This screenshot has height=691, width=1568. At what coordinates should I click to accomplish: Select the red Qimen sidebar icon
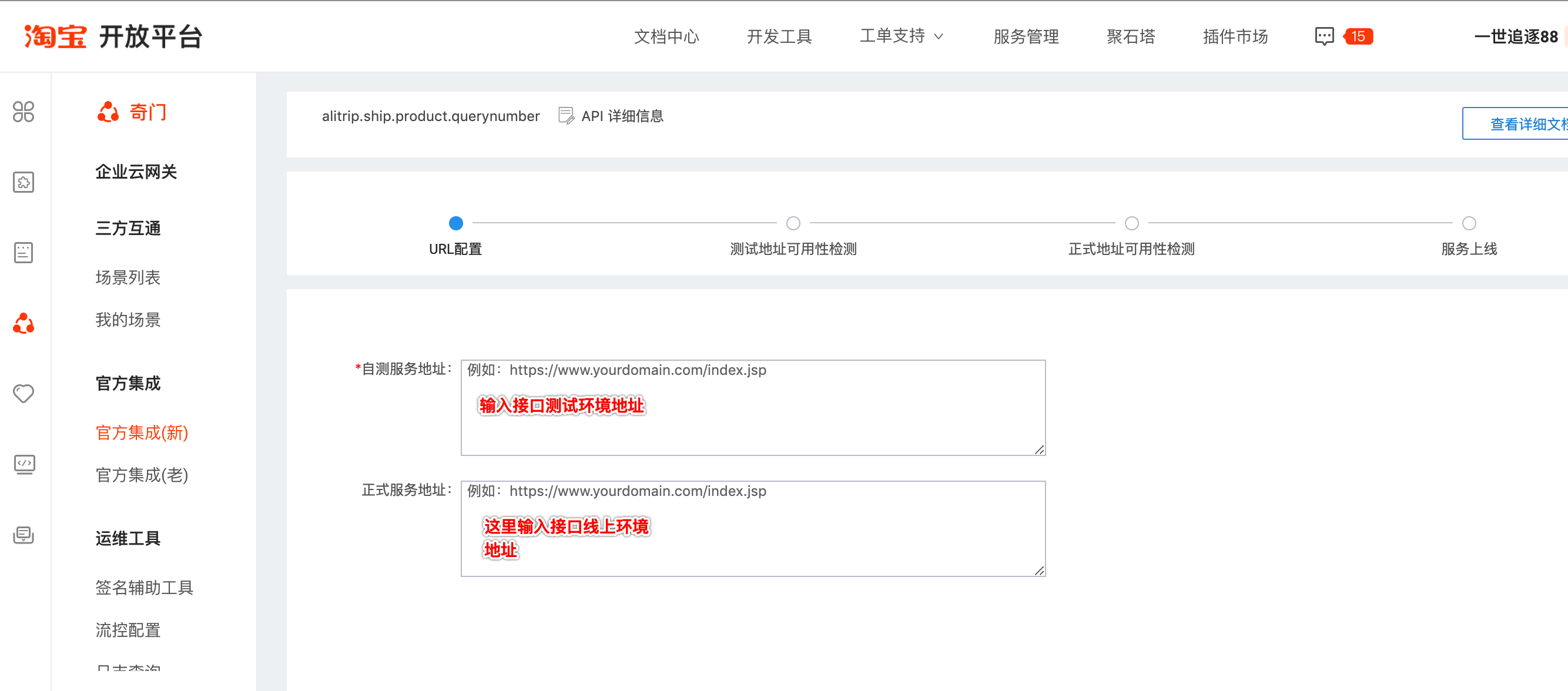[24, 323]
